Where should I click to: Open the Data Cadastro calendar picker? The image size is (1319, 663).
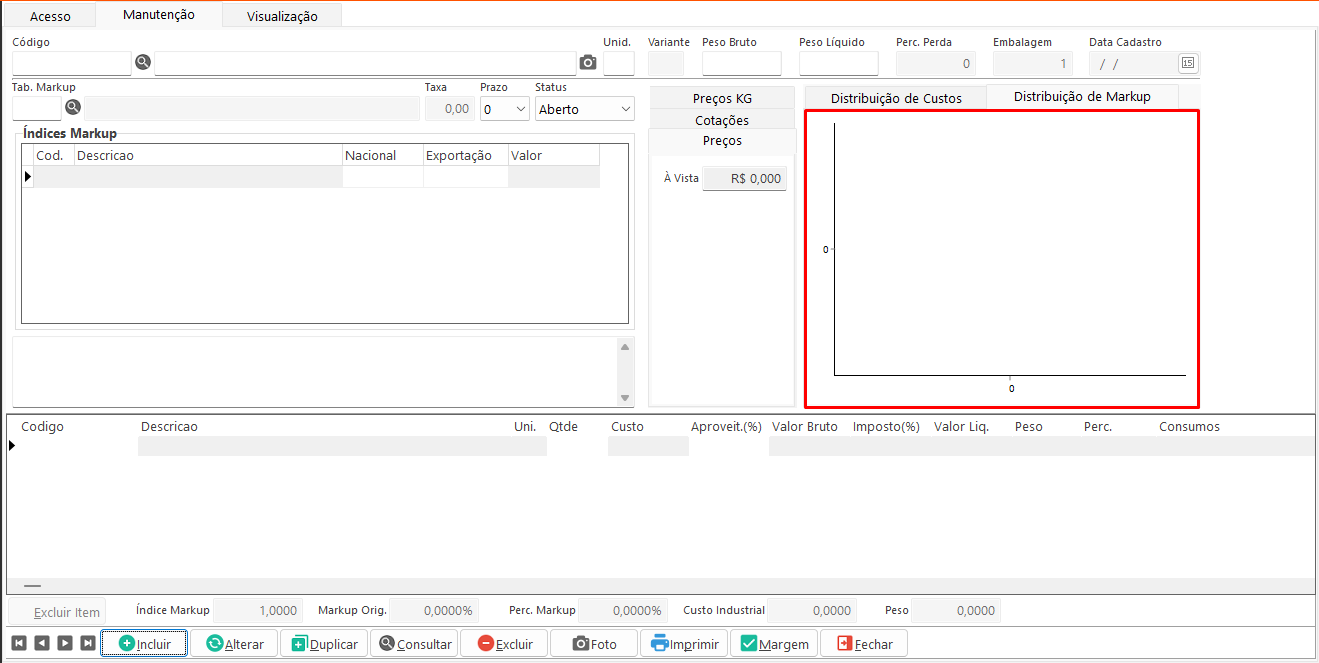pos(1187,63)
